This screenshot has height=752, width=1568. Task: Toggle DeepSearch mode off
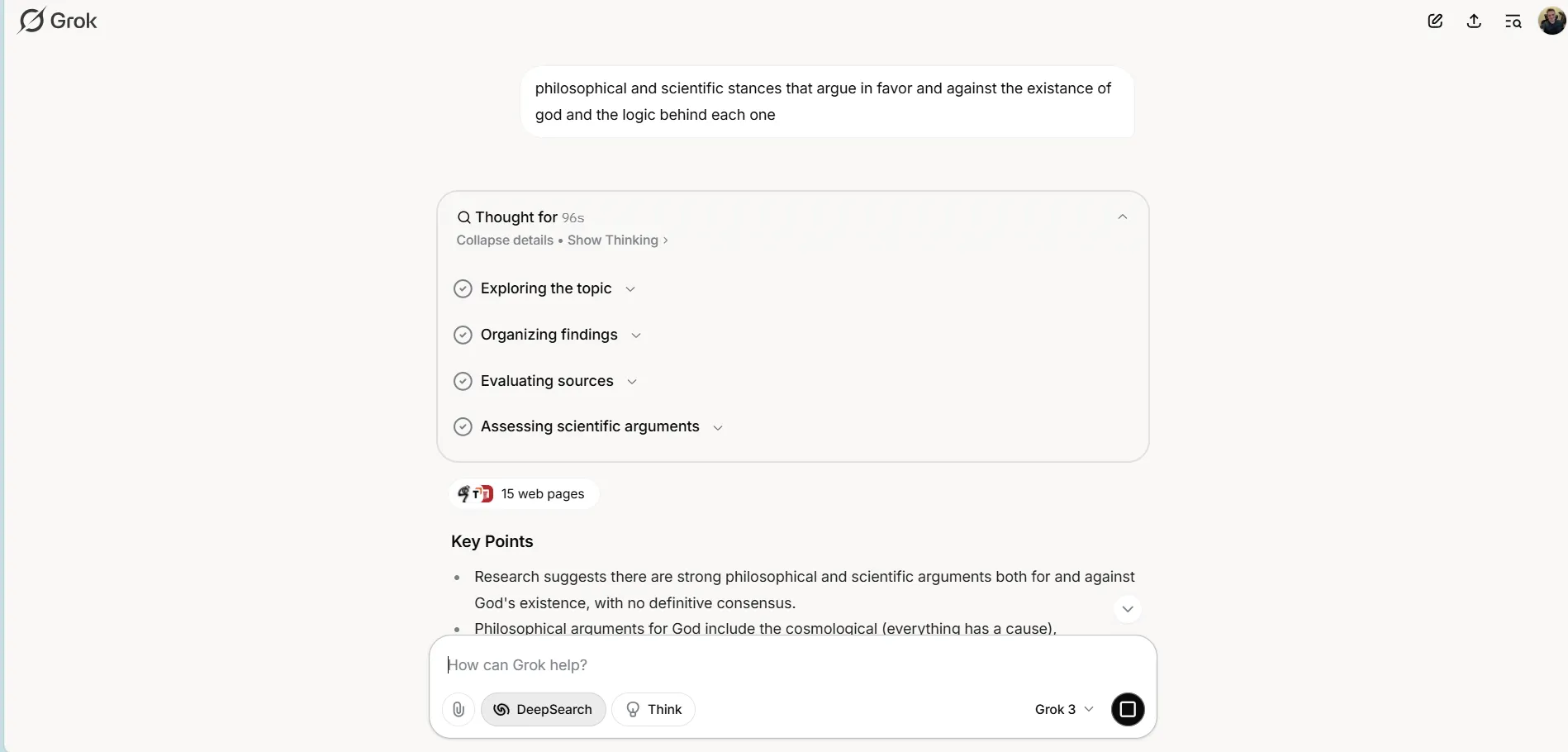click(543, 709)
